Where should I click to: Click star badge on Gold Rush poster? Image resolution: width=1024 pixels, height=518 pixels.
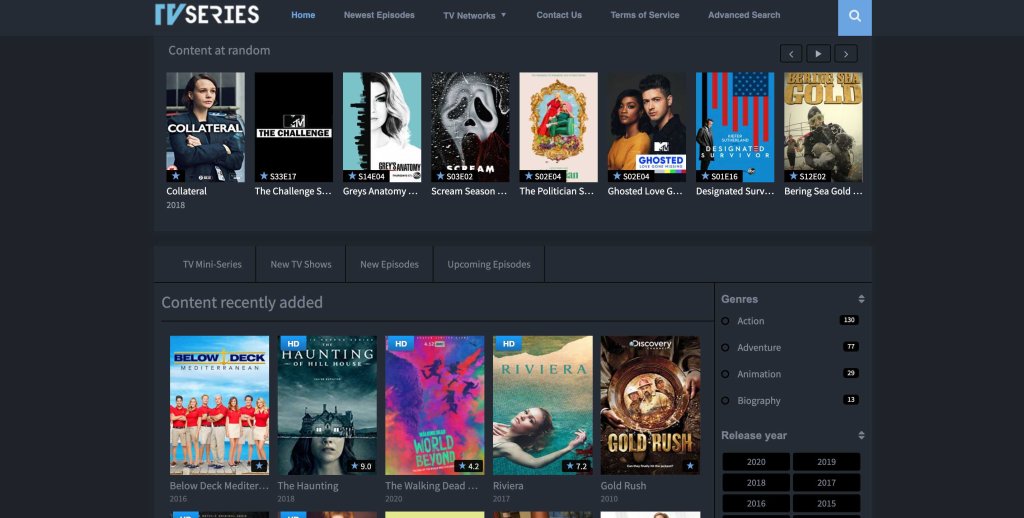click(690, 466)
